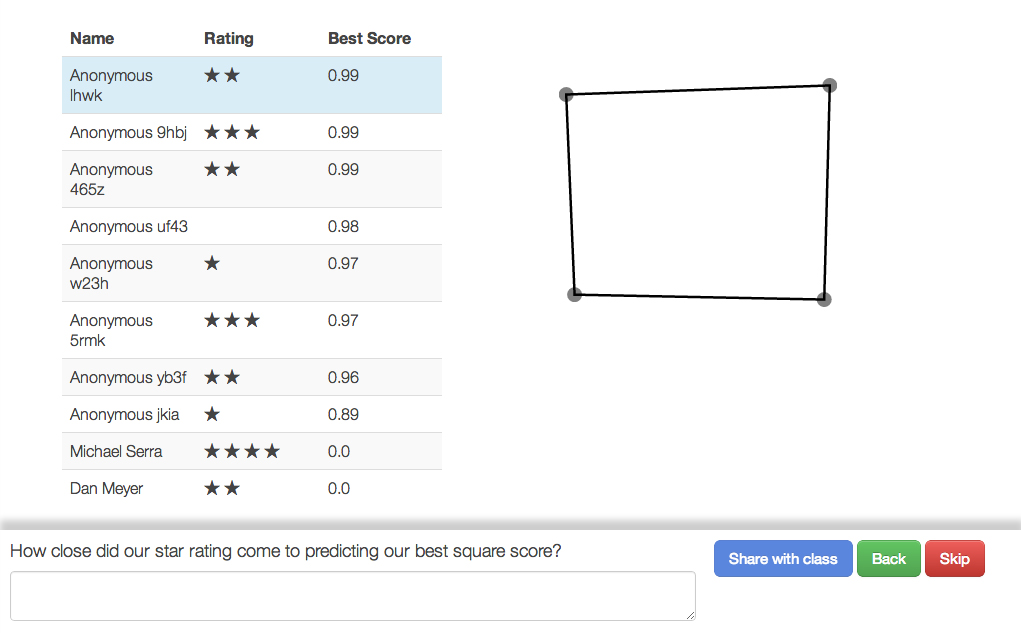1021x633 pixels.
Task: Select the bottom-left corner point of square
Action: [574, 294]
